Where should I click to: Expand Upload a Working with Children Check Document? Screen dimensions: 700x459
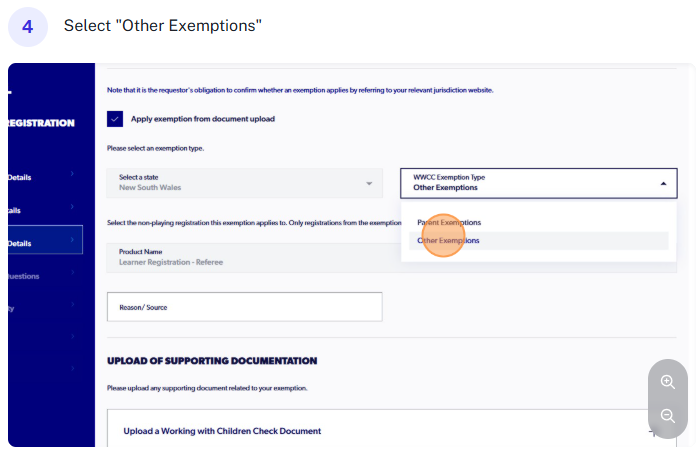click(x=222, y=431)
